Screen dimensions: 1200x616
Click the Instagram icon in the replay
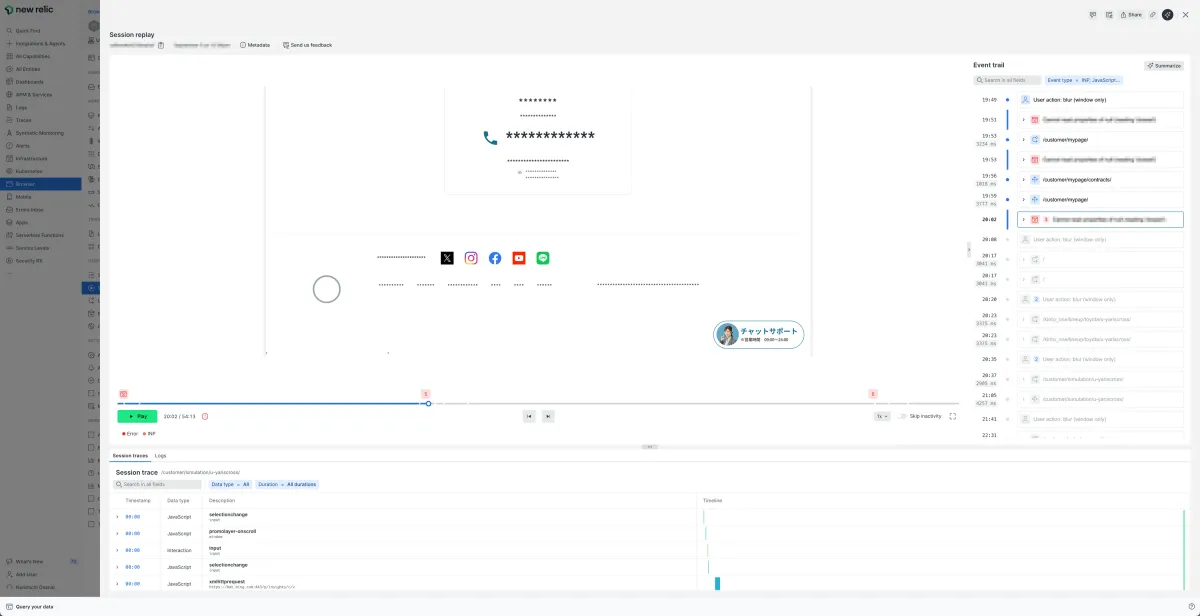(471, 258)
